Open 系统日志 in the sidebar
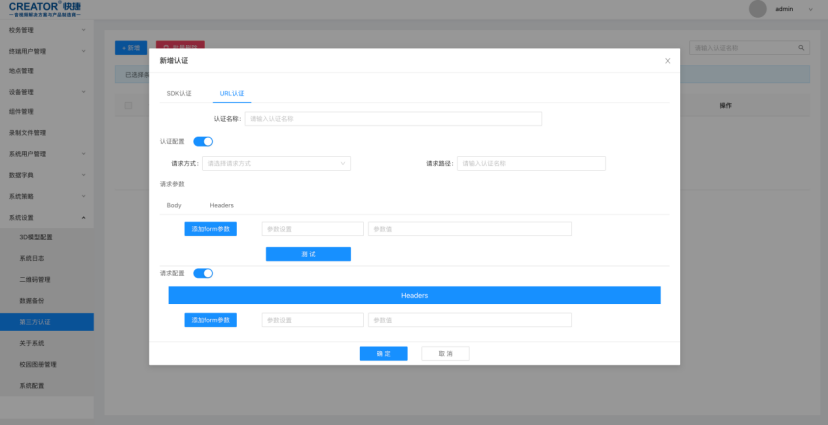Viewport: 828px width, 425px height. tap(33, 258)
